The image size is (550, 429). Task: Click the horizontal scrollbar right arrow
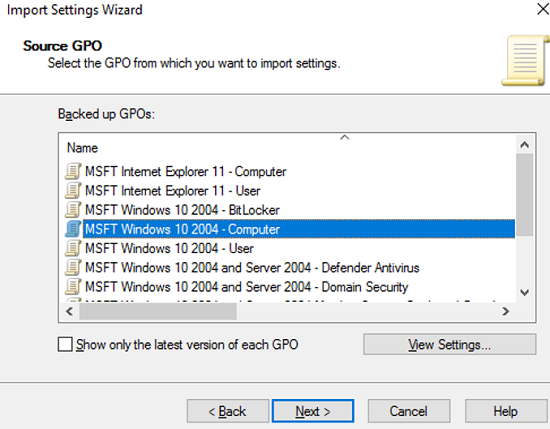(505, 311)
